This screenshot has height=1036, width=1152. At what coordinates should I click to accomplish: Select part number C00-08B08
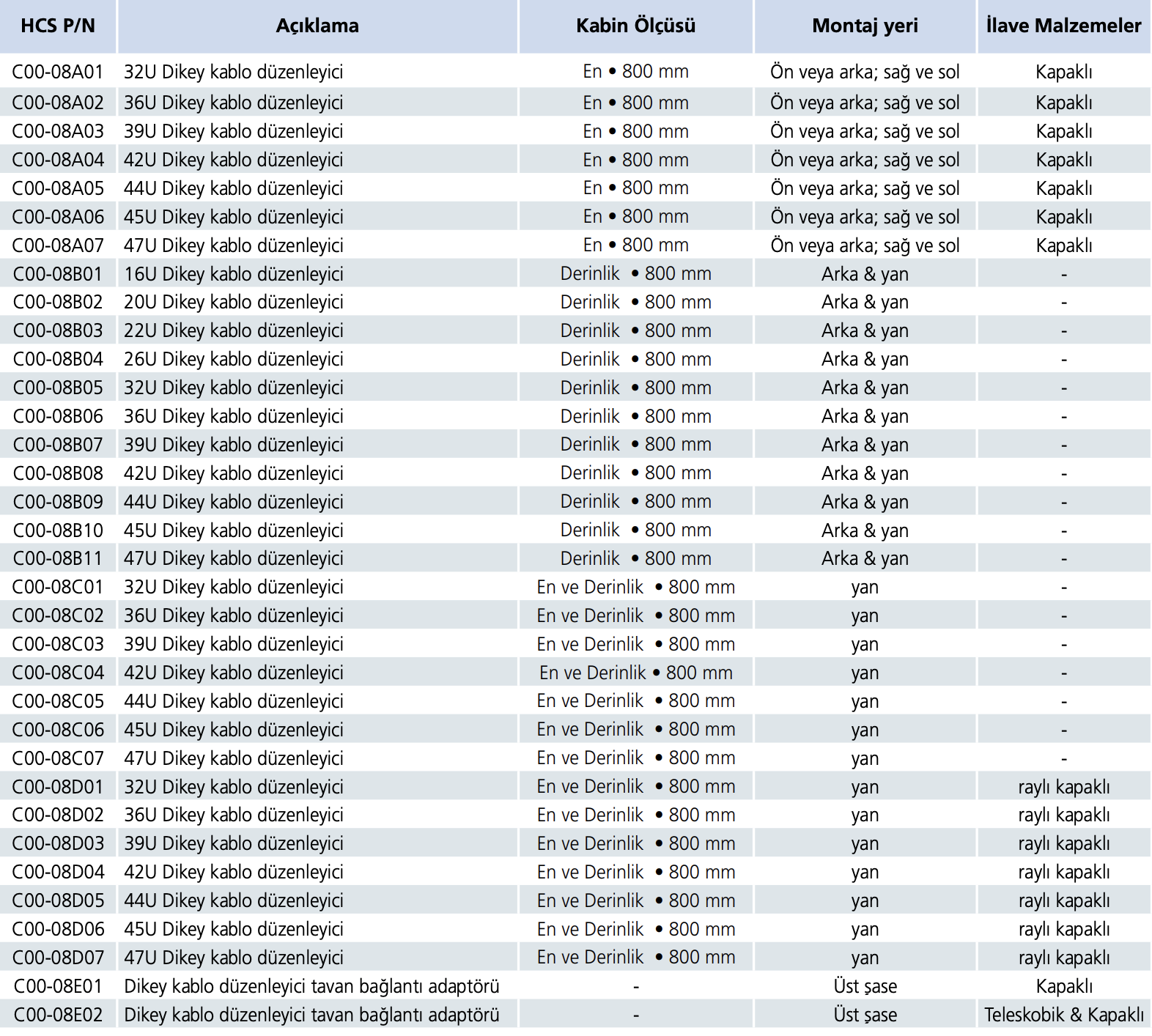coord(58,473)
